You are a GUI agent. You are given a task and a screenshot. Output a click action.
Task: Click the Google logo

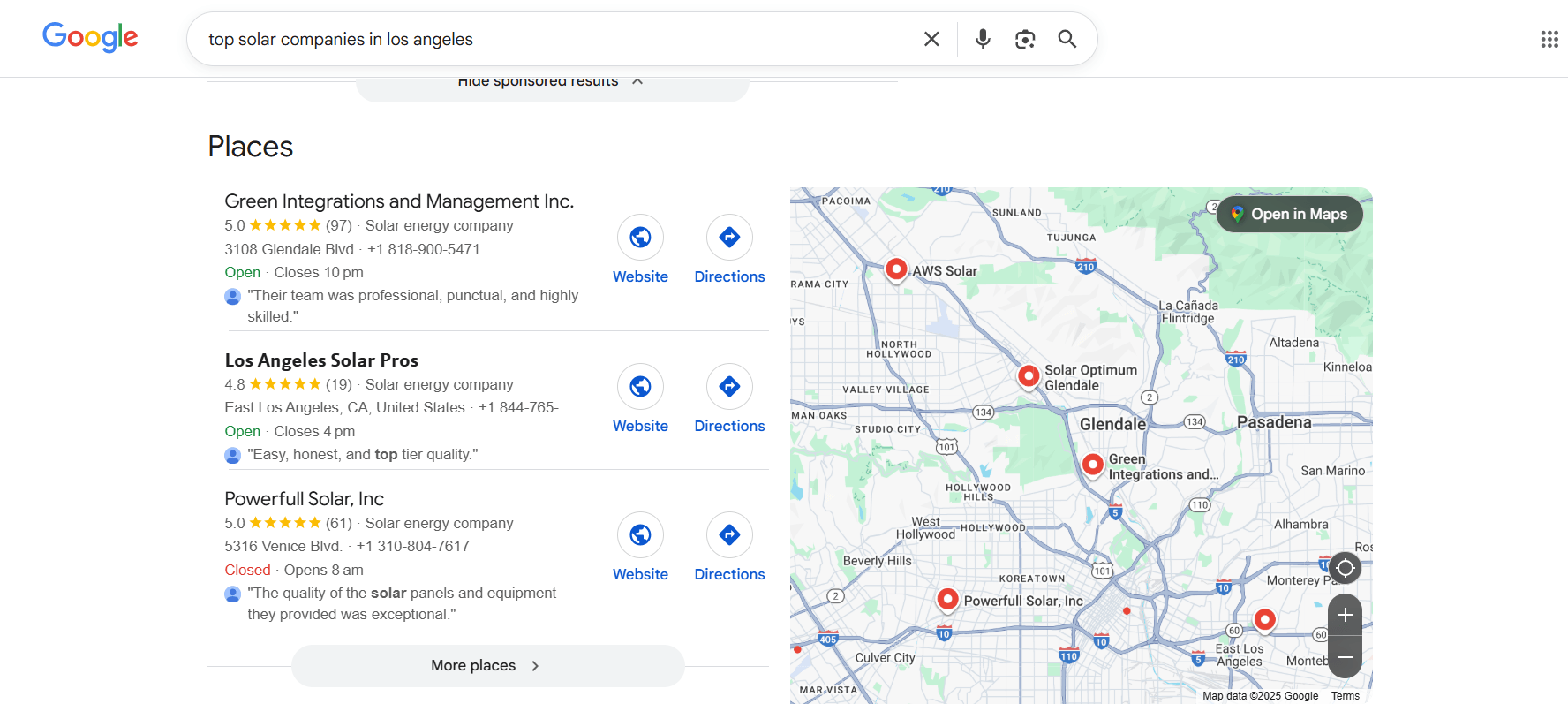[x=90, y=37]
